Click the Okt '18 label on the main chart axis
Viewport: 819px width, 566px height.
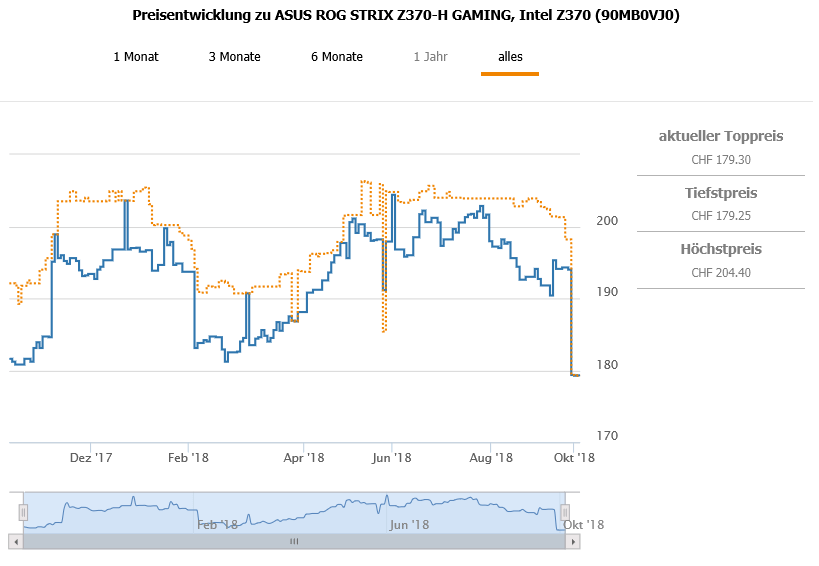[x=574, y=458]
